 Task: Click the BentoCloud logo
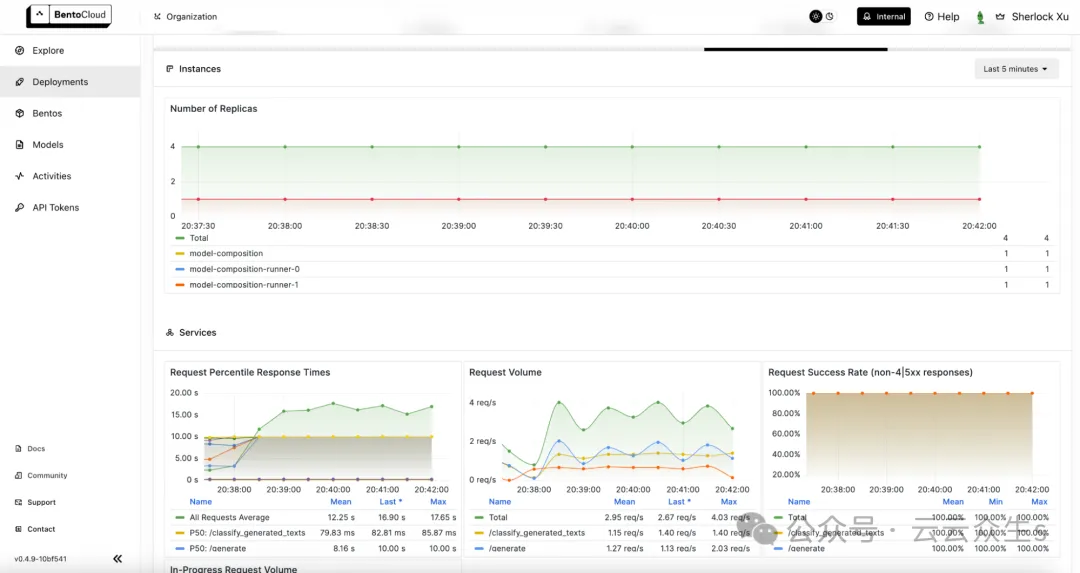point(69,16)
